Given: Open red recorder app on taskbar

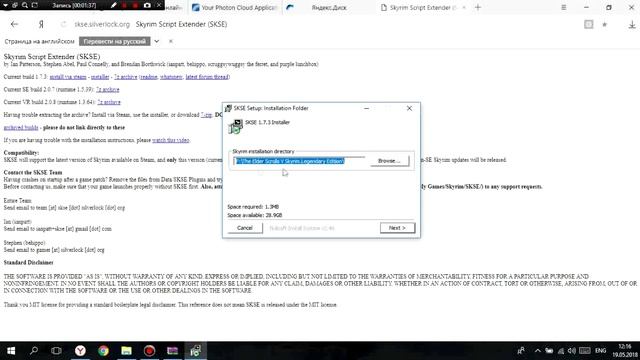Looking at the screenshot, I should click(x=149, y=351).
